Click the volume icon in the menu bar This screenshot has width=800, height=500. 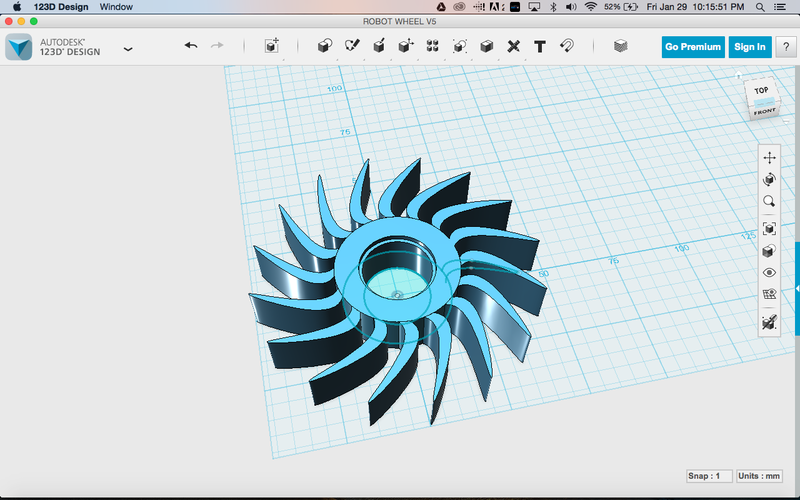571,7
